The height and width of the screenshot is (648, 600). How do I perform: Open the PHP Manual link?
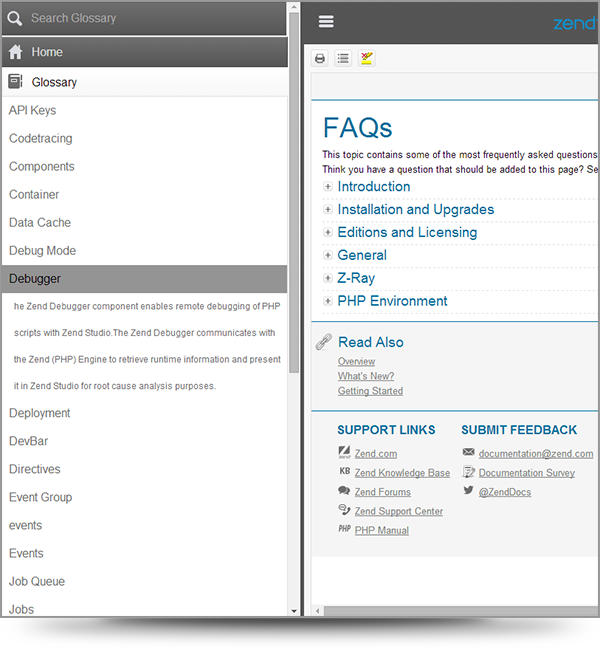(x=381, y=530)
